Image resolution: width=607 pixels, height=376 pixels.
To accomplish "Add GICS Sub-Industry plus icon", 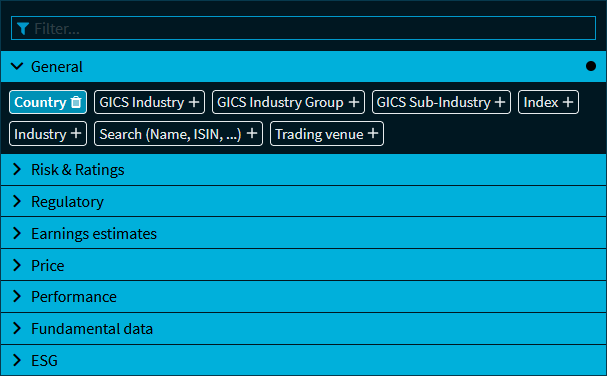I will tap(500, 102).
